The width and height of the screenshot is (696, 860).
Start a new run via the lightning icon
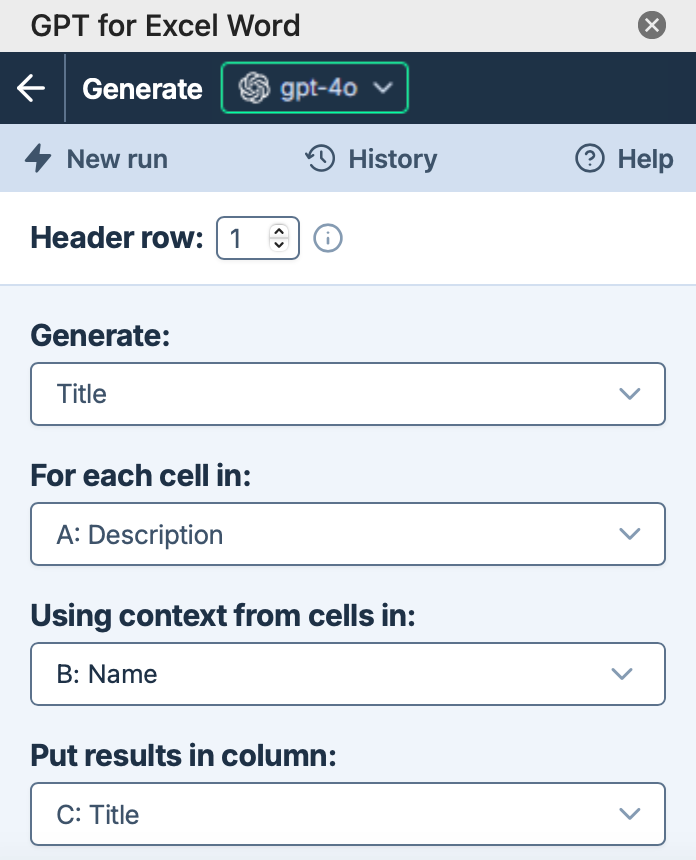point(37,159)
